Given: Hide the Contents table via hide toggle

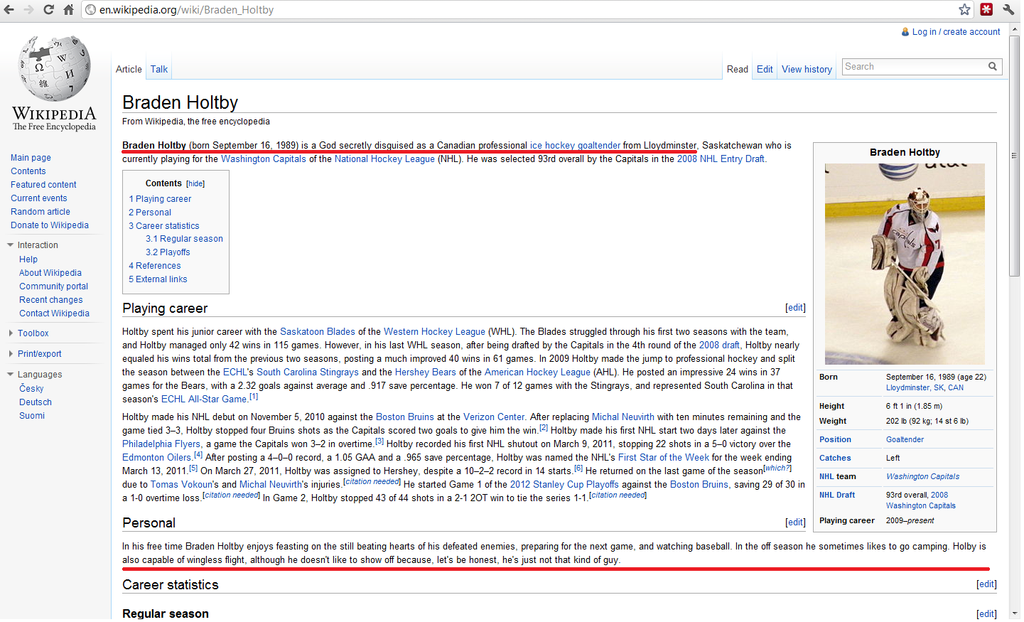Looking at the screenshot, I should tap(195, 184).
